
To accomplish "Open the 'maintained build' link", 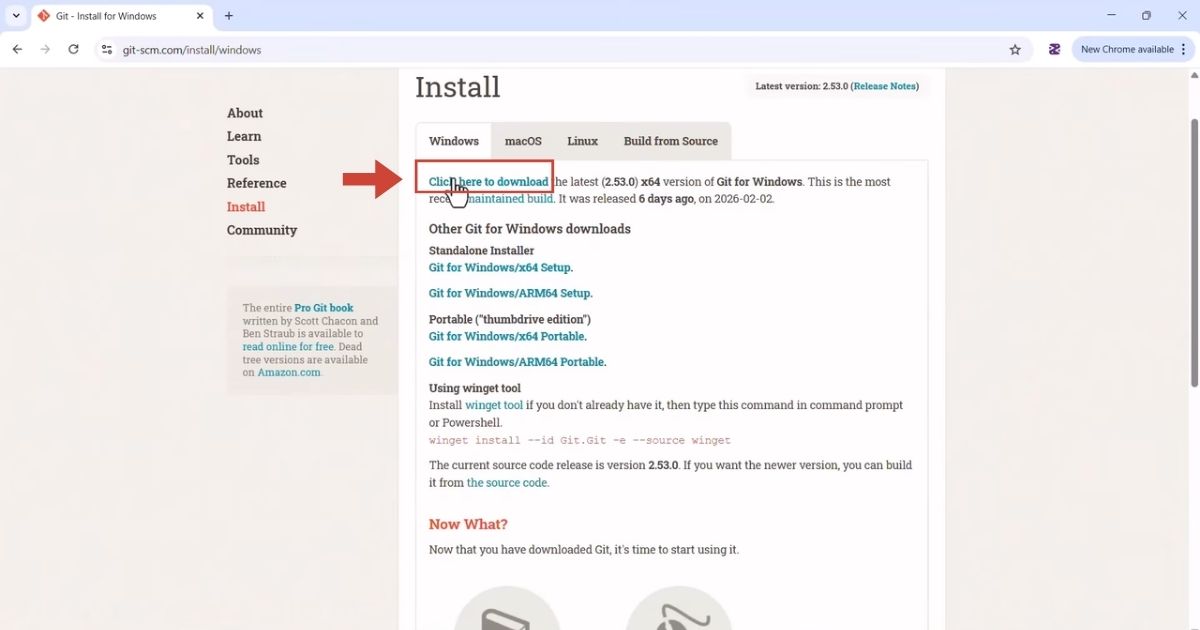I will 510,199.
